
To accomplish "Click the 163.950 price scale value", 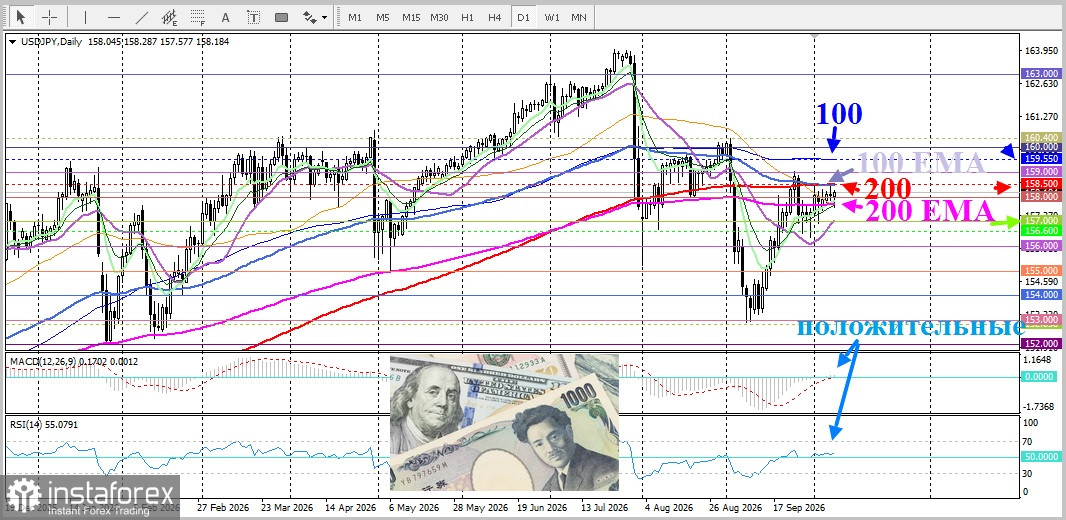I will click(x=1041, y=51).
